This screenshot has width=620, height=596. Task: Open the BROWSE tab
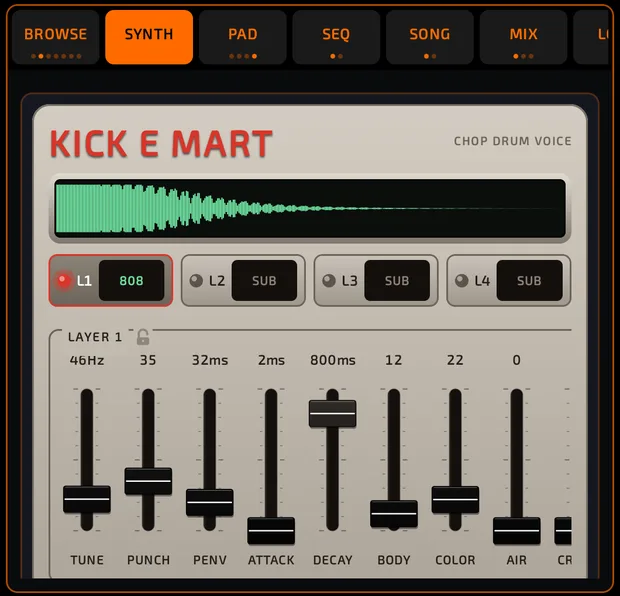tap(55, 37)
